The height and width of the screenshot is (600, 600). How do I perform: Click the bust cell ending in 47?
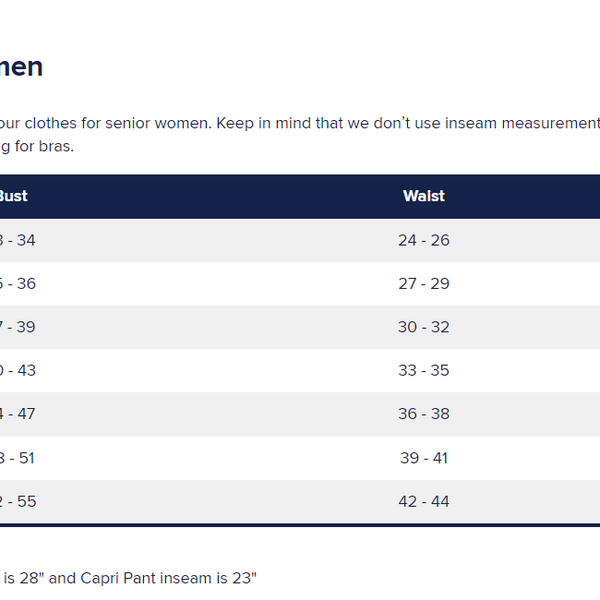18,414
